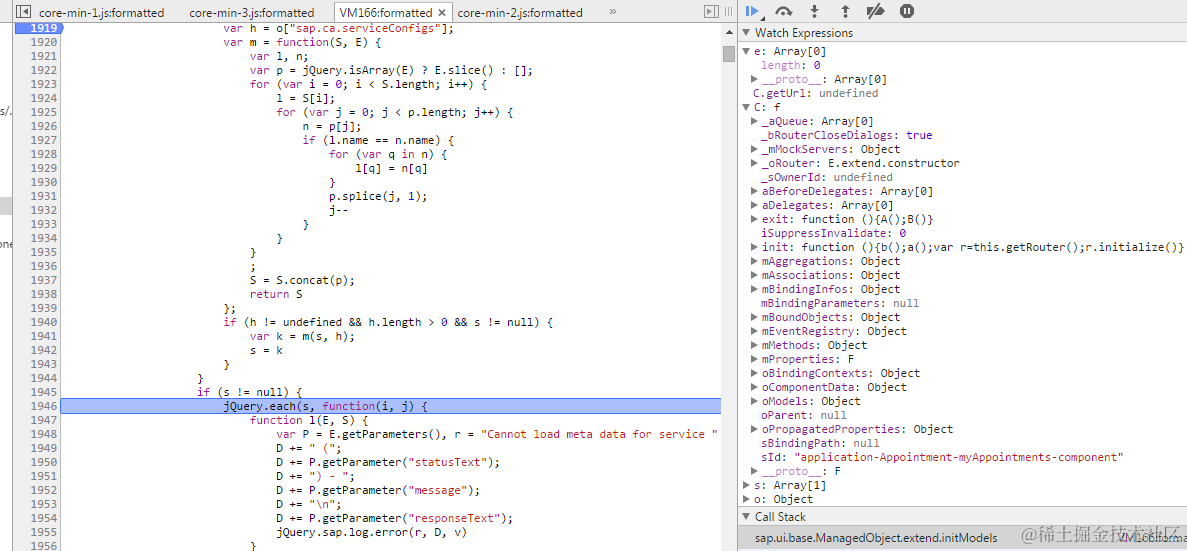The height and width of the screenshot is (551, 1187).
Task: Click the code line 'return S'
Action: point(276,294)
